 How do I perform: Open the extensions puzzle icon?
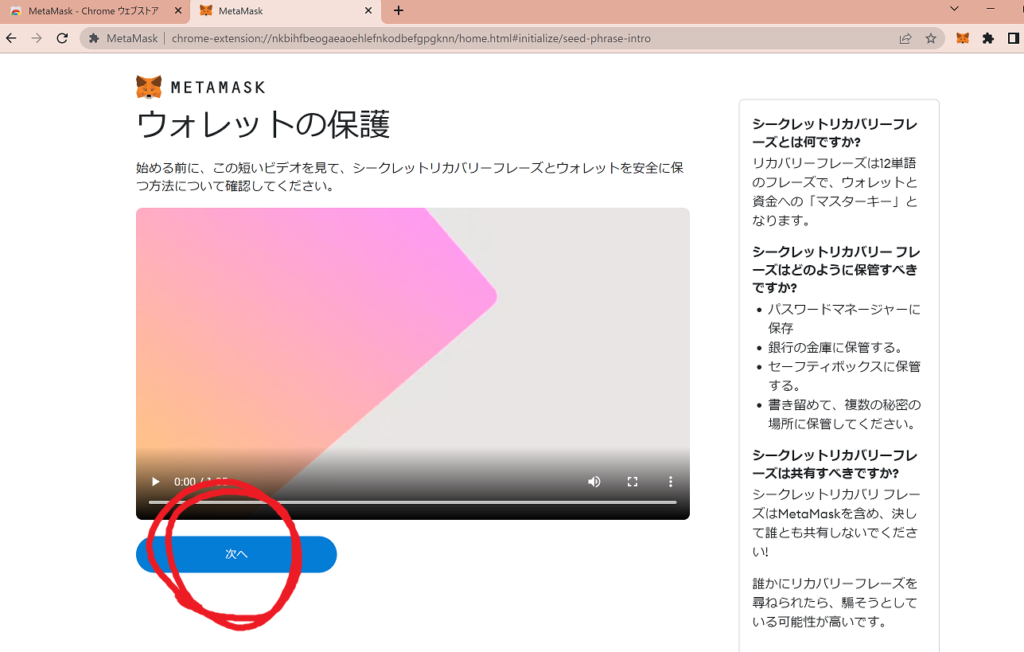[x=988, y=39]
